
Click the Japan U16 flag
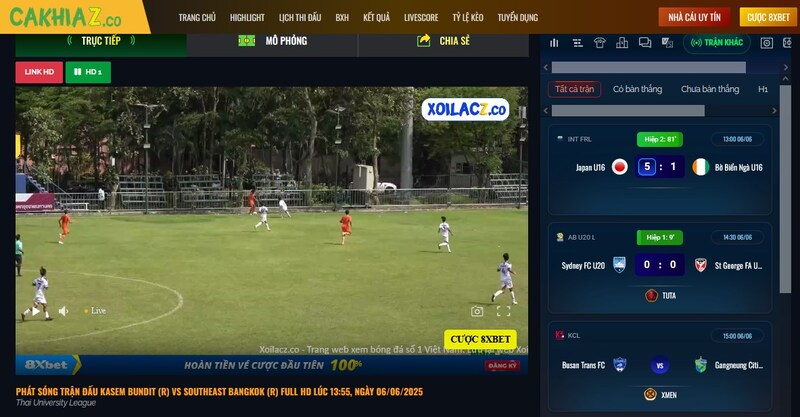coord(619,167)
